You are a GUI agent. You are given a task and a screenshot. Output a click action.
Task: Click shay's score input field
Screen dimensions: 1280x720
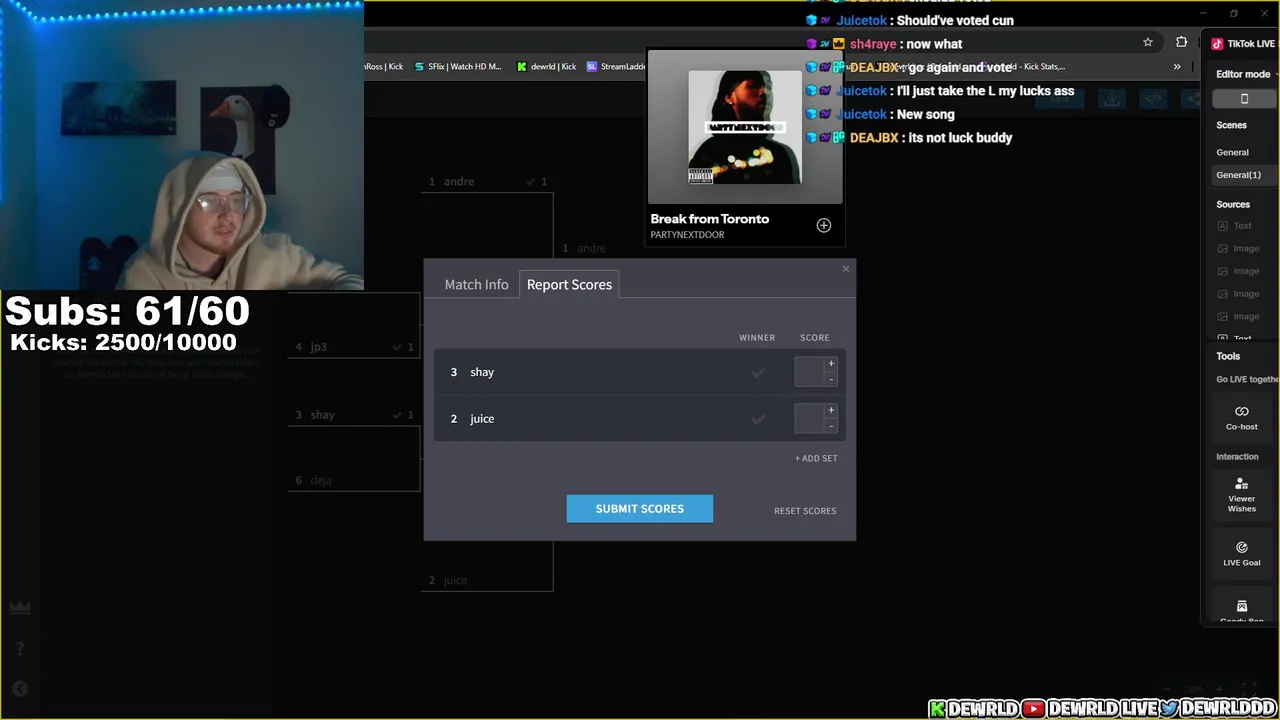(x=809, y=372)
